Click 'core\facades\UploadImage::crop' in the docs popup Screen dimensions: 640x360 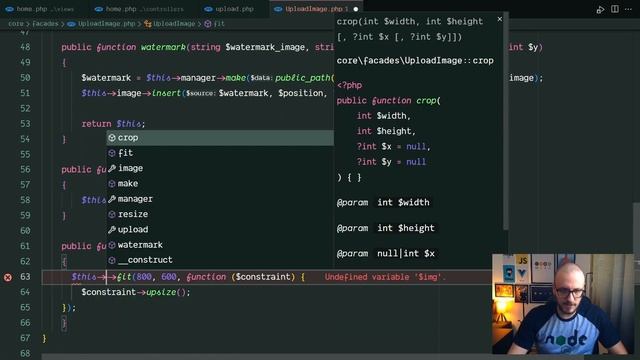[415, 61]
